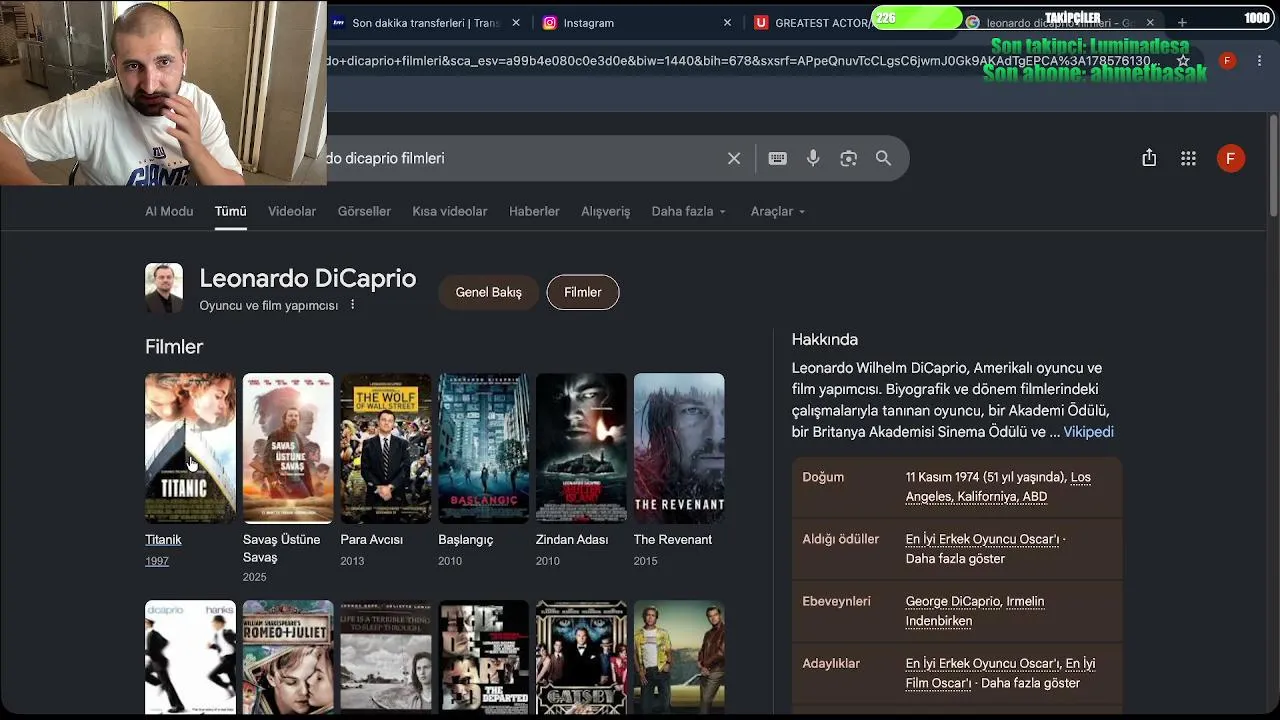Open the Araçlar tools dropdown
The image size is (1280, 720).
pos(778,211)
